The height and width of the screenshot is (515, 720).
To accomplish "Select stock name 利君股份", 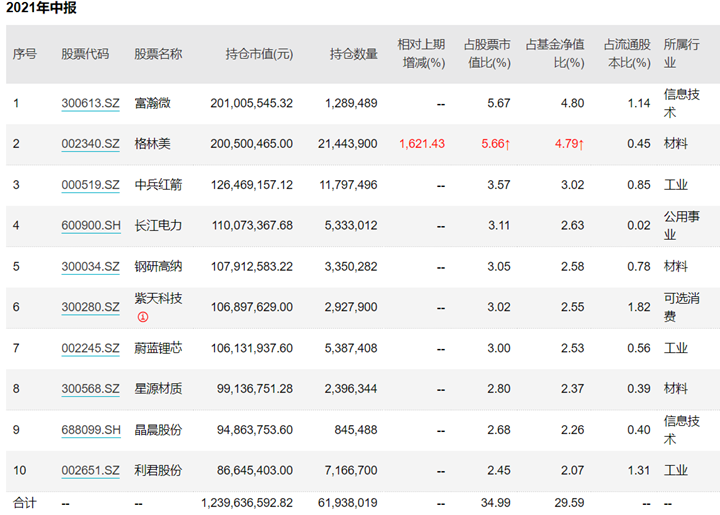I will (x=158, y=470).
